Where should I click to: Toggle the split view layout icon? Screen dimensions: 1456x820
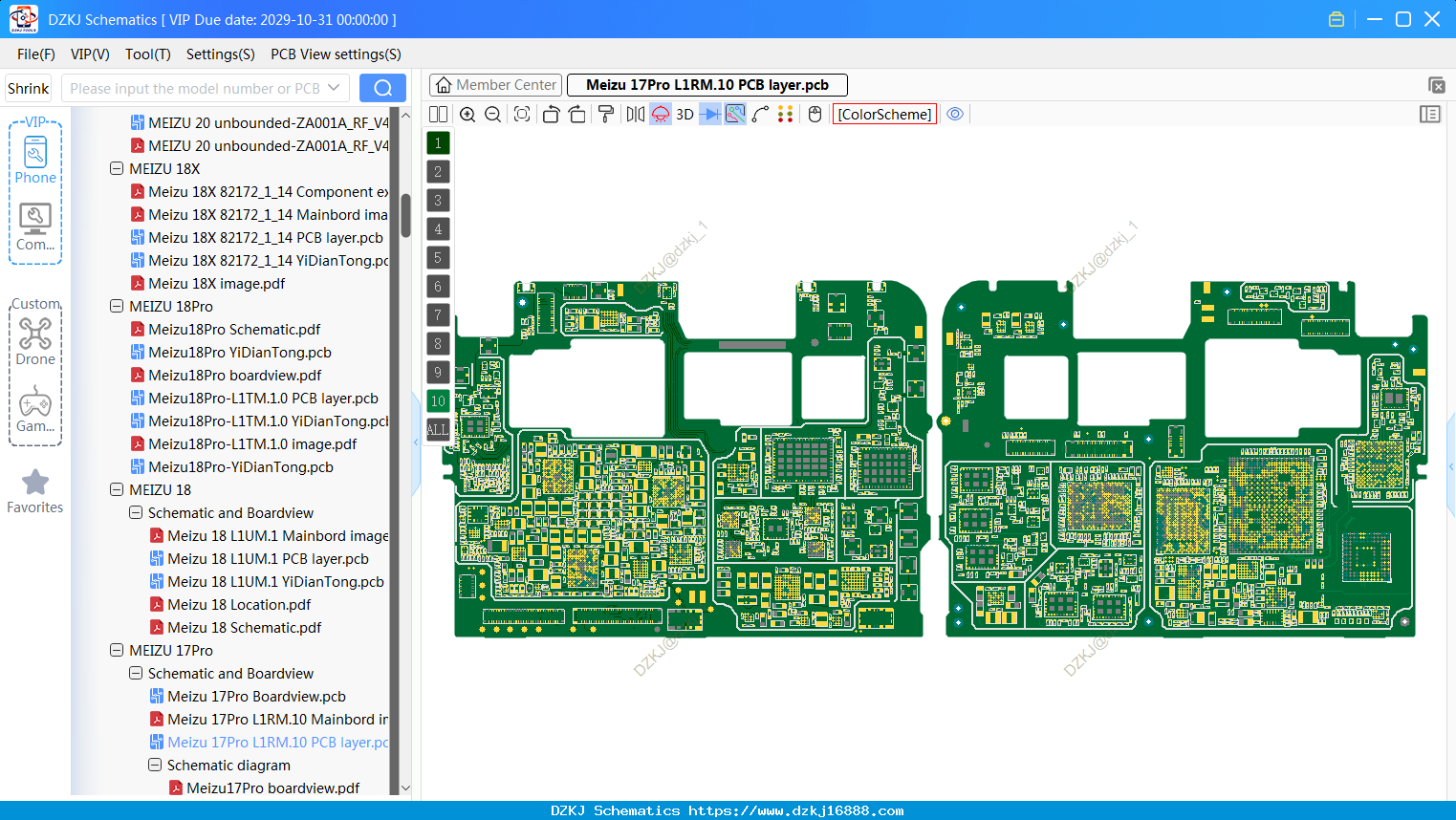[438, 114]
